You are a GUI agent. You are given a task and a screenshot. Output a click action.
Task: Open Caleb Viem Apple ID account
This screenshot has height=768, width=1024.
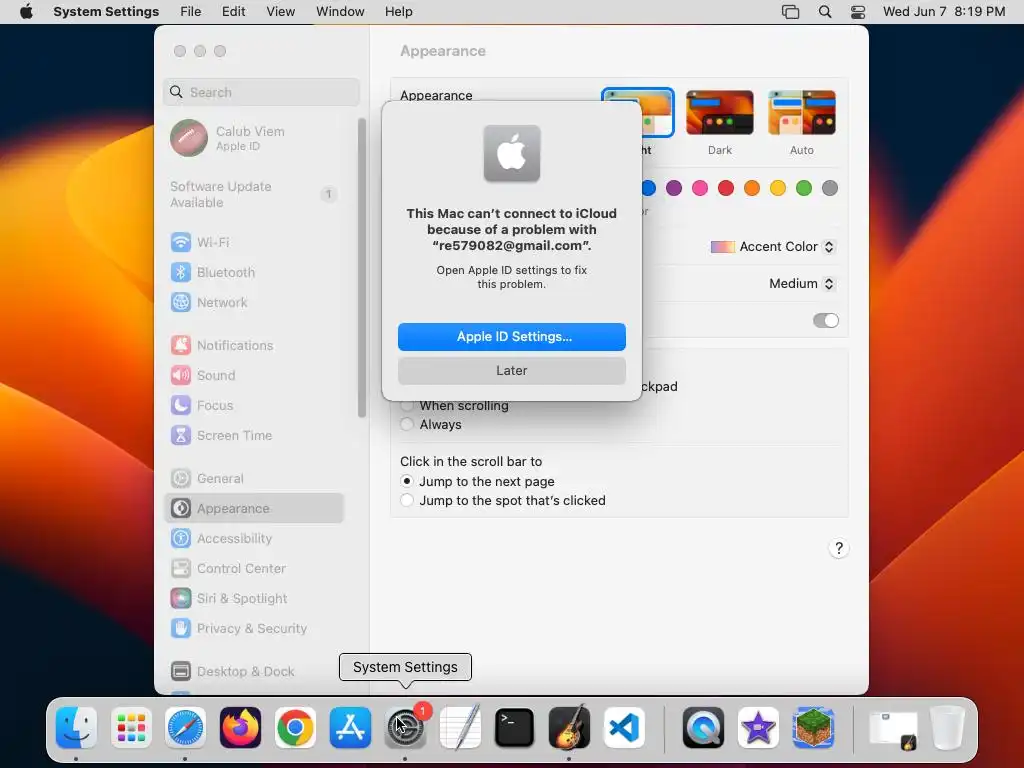[254, 138]
